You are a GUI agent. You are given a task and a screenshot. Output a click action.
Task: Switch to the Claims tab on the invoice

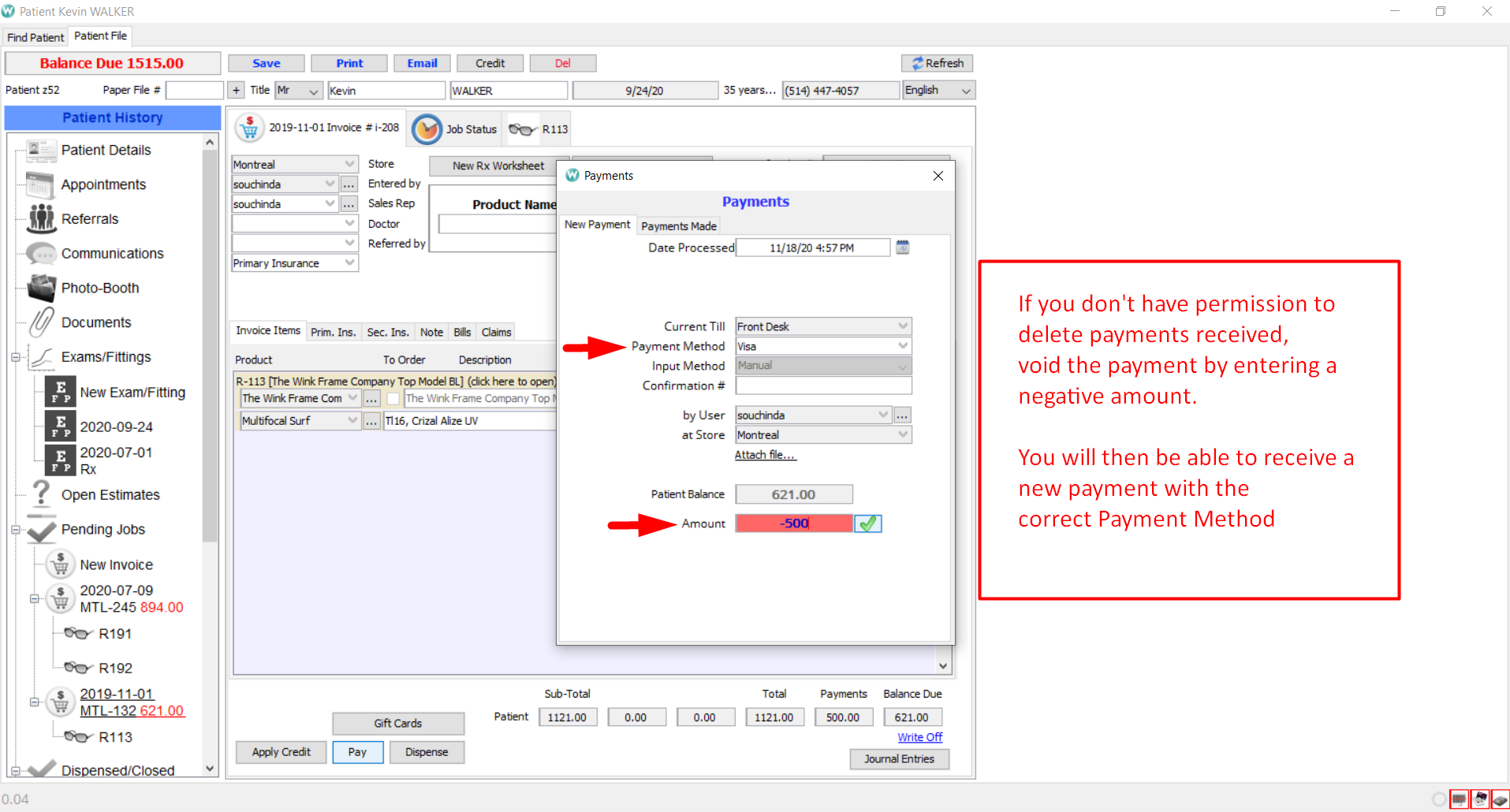point(495,332)
